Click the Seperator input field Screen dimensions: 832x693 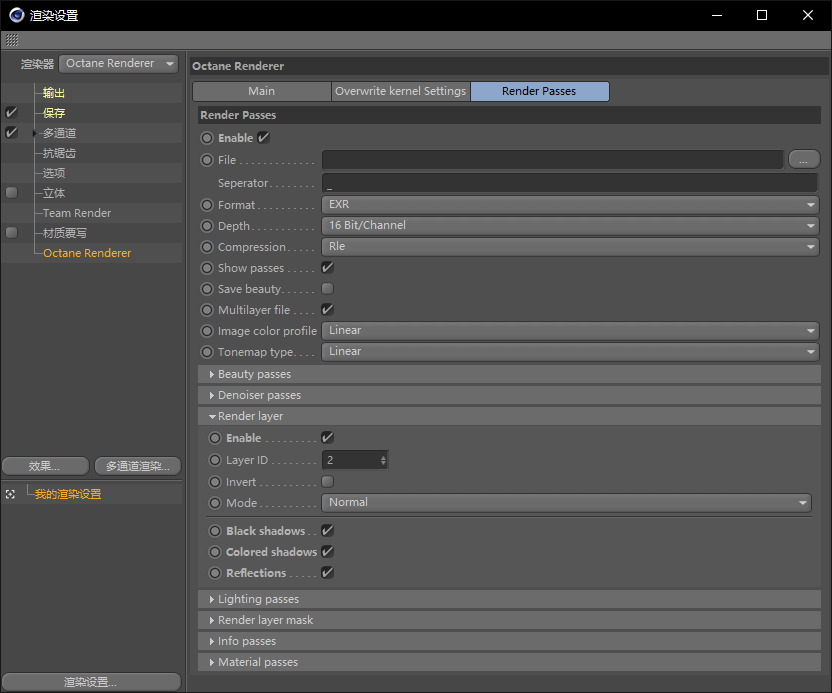coord(570,183)
